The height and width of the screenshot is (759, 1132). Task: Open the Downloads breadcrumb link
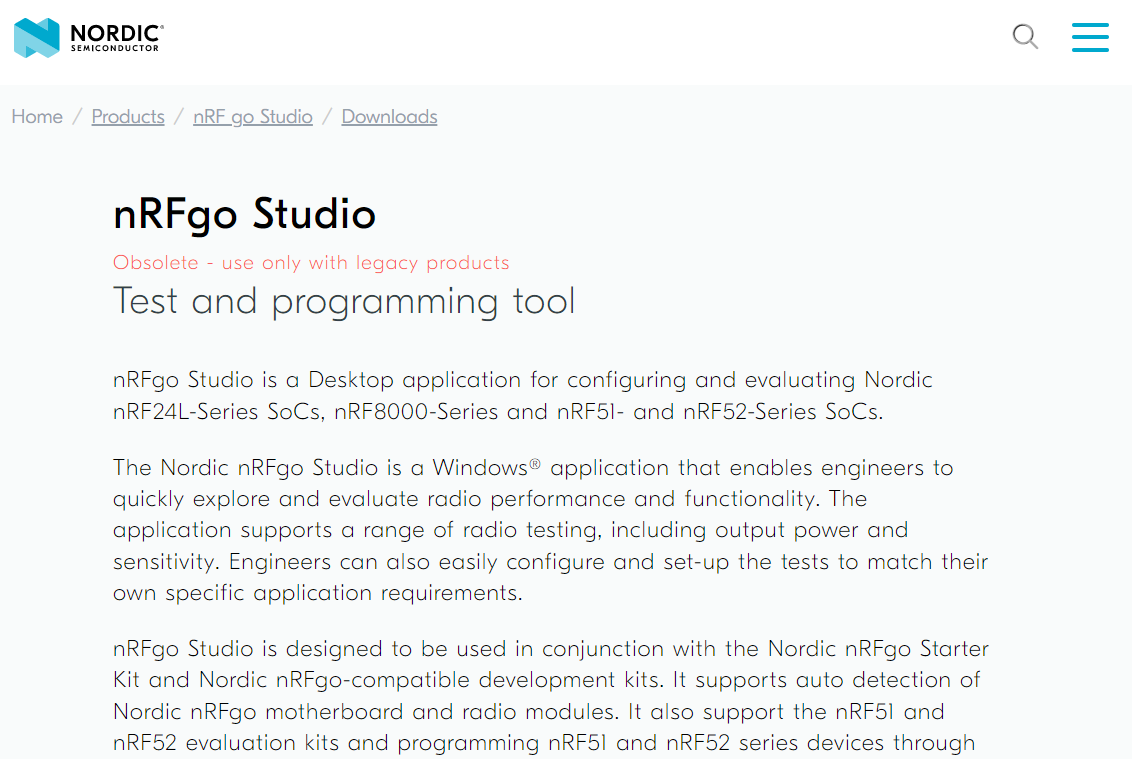tap(389, 116)
